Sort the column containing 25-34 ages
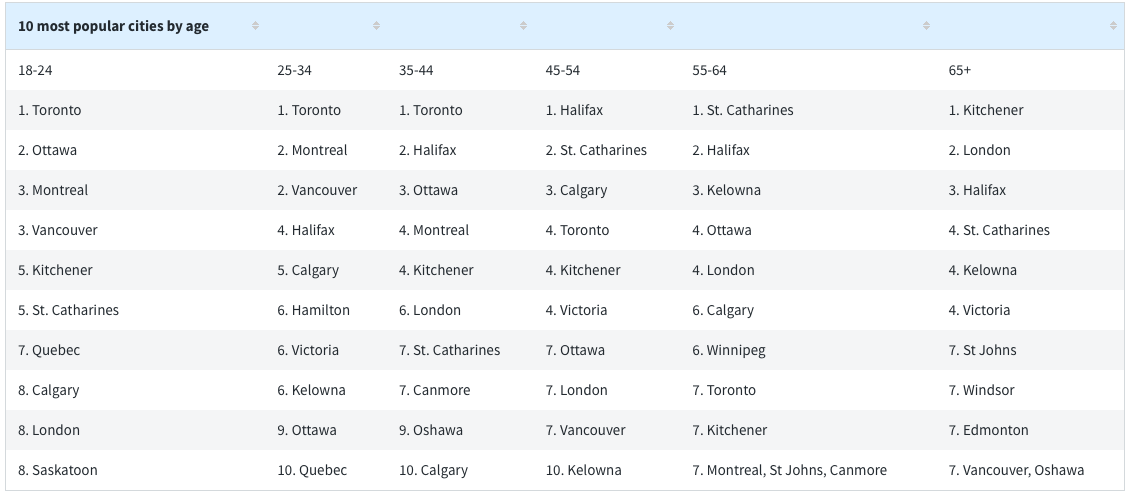 (376, 26)
